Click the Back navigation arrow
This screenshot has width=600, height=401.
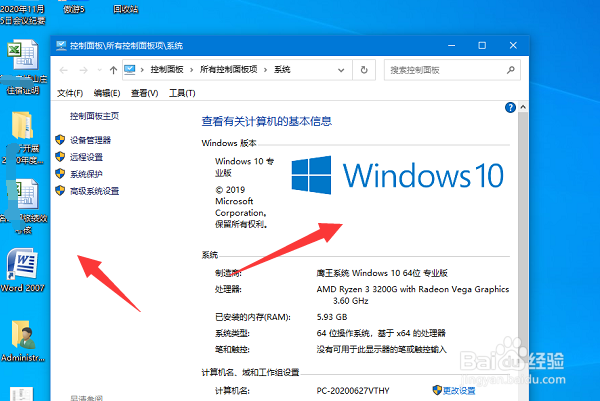coord(64,70)
